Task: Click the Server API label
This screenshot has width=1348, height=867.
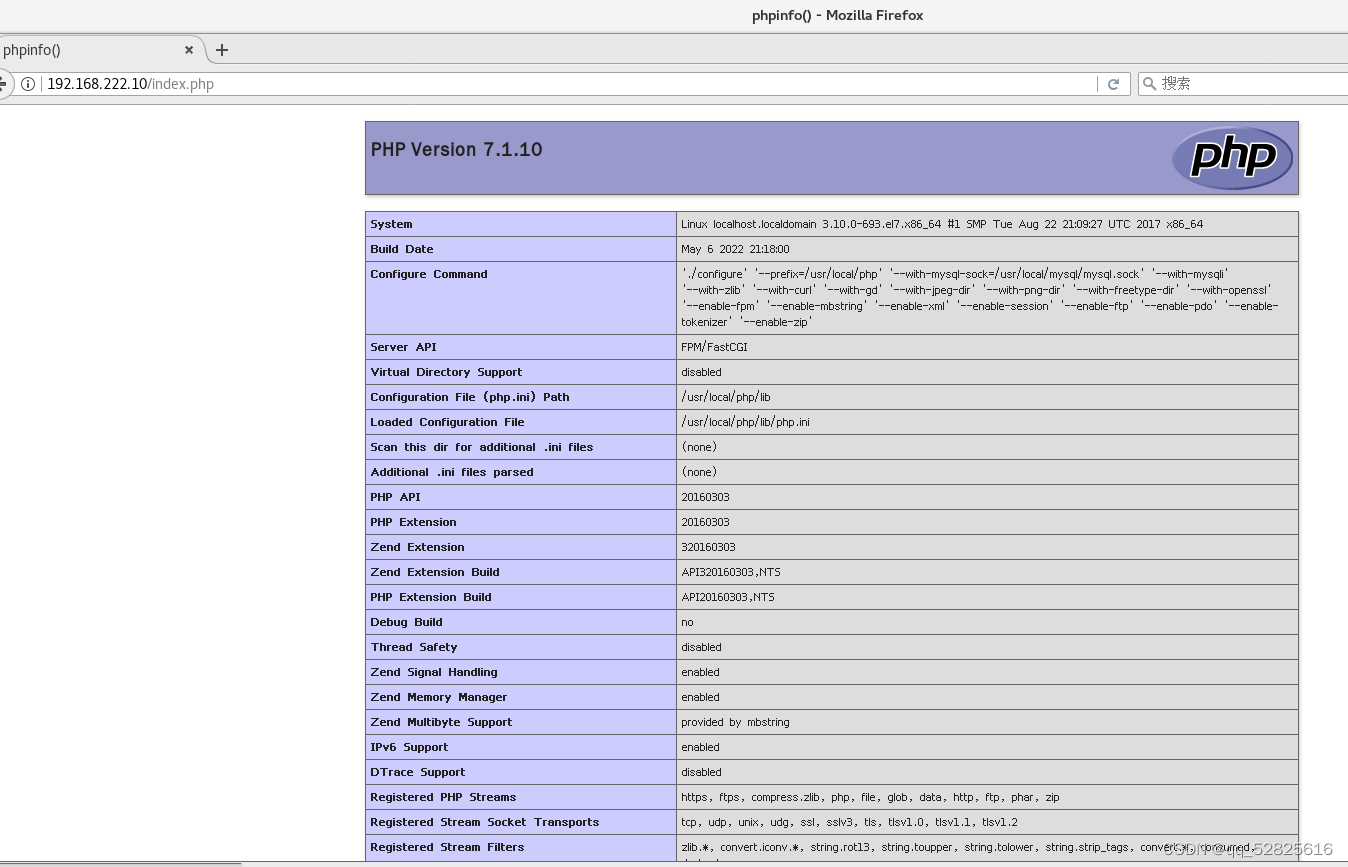Action: (x=403, y=347)
